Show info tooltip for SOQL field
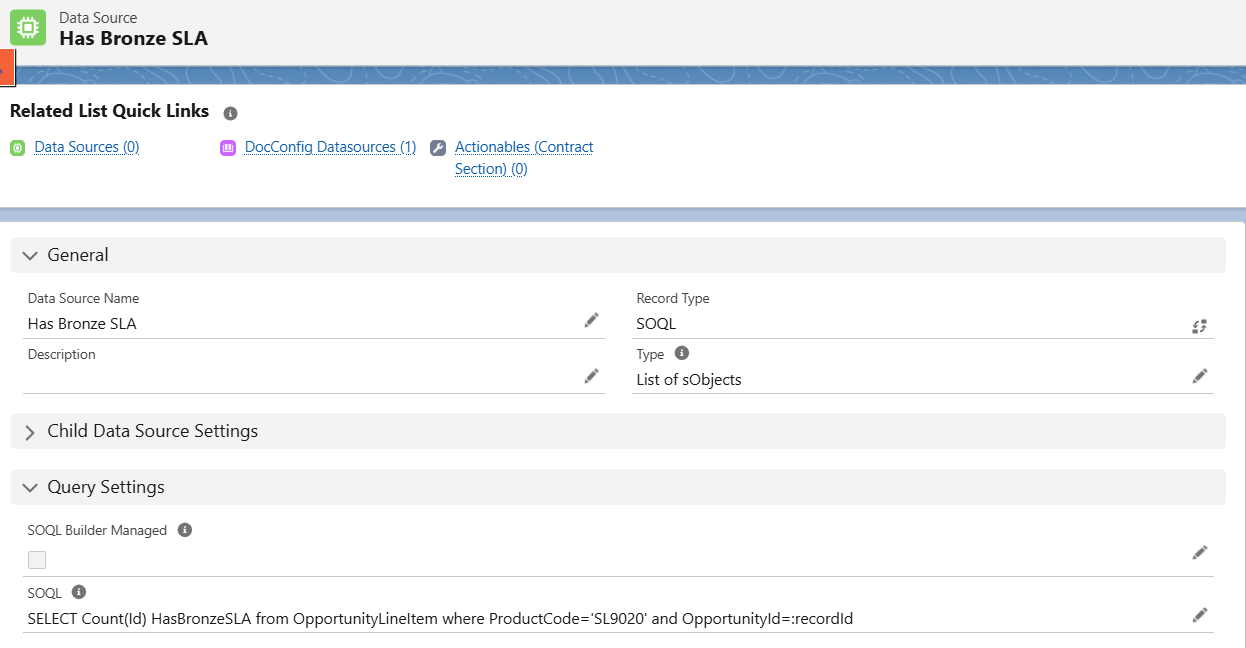The image size is (1246, 648). pyautogui.click(x=79, y=592)
